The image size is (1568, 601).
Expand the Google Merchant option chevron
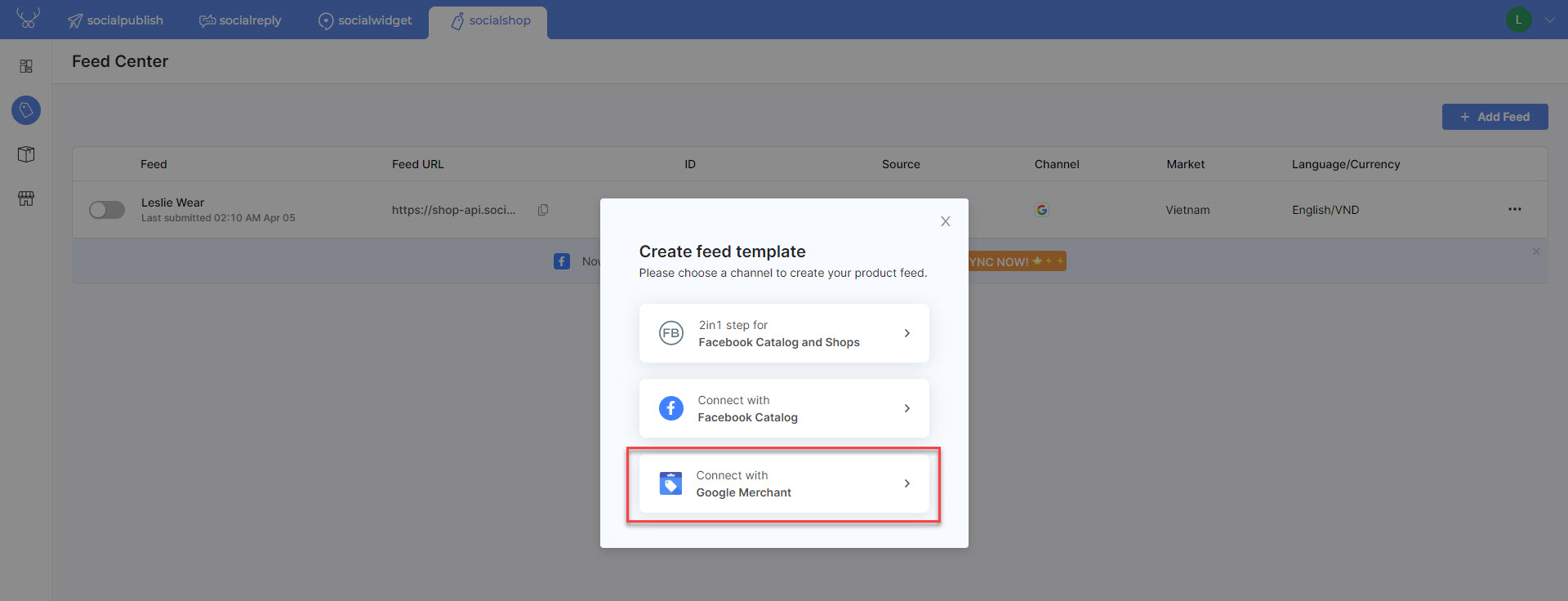point(906,483)
